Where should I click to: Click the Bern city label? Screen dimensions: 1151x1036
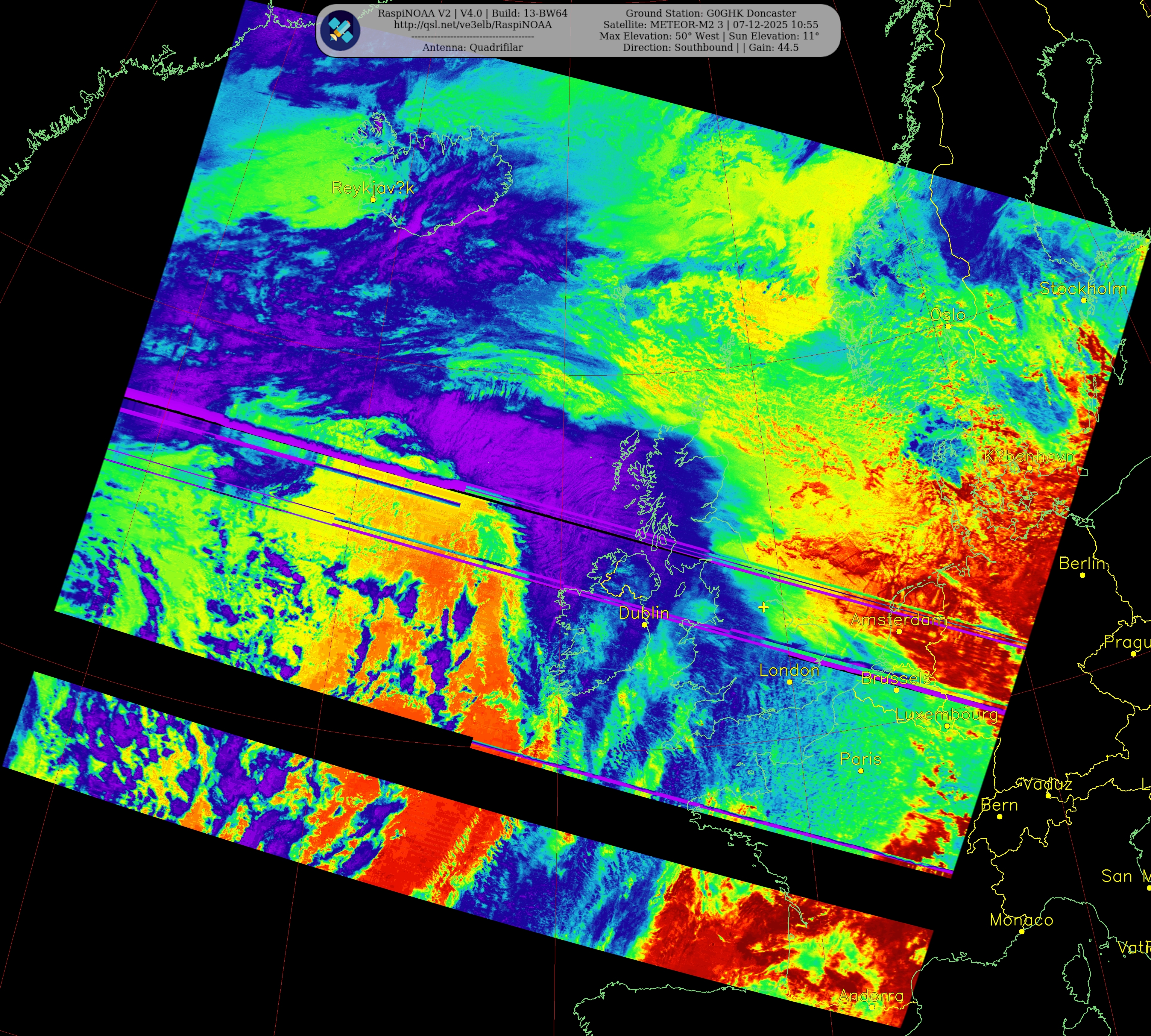[1000, 805]
